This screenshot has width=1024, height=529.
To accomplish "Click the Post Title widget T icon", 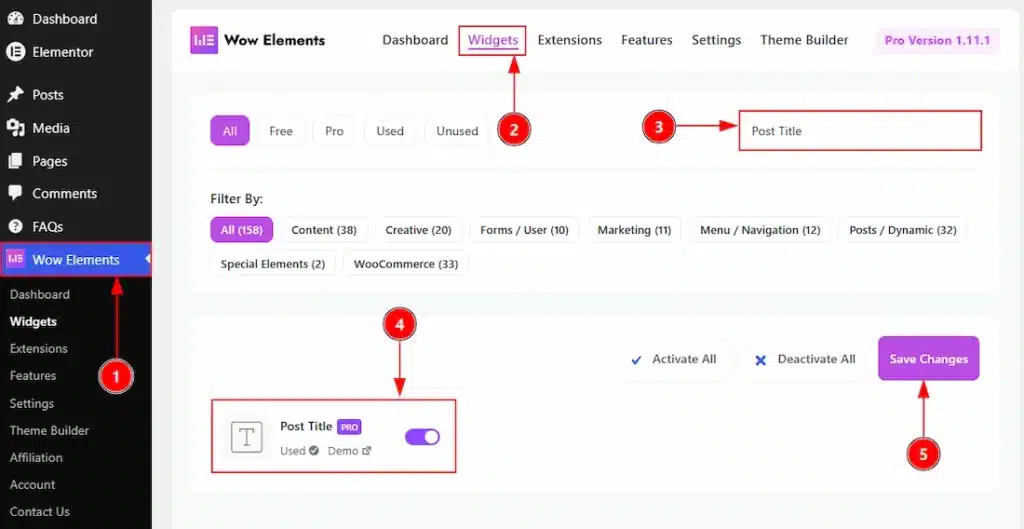I will point(246,437).
